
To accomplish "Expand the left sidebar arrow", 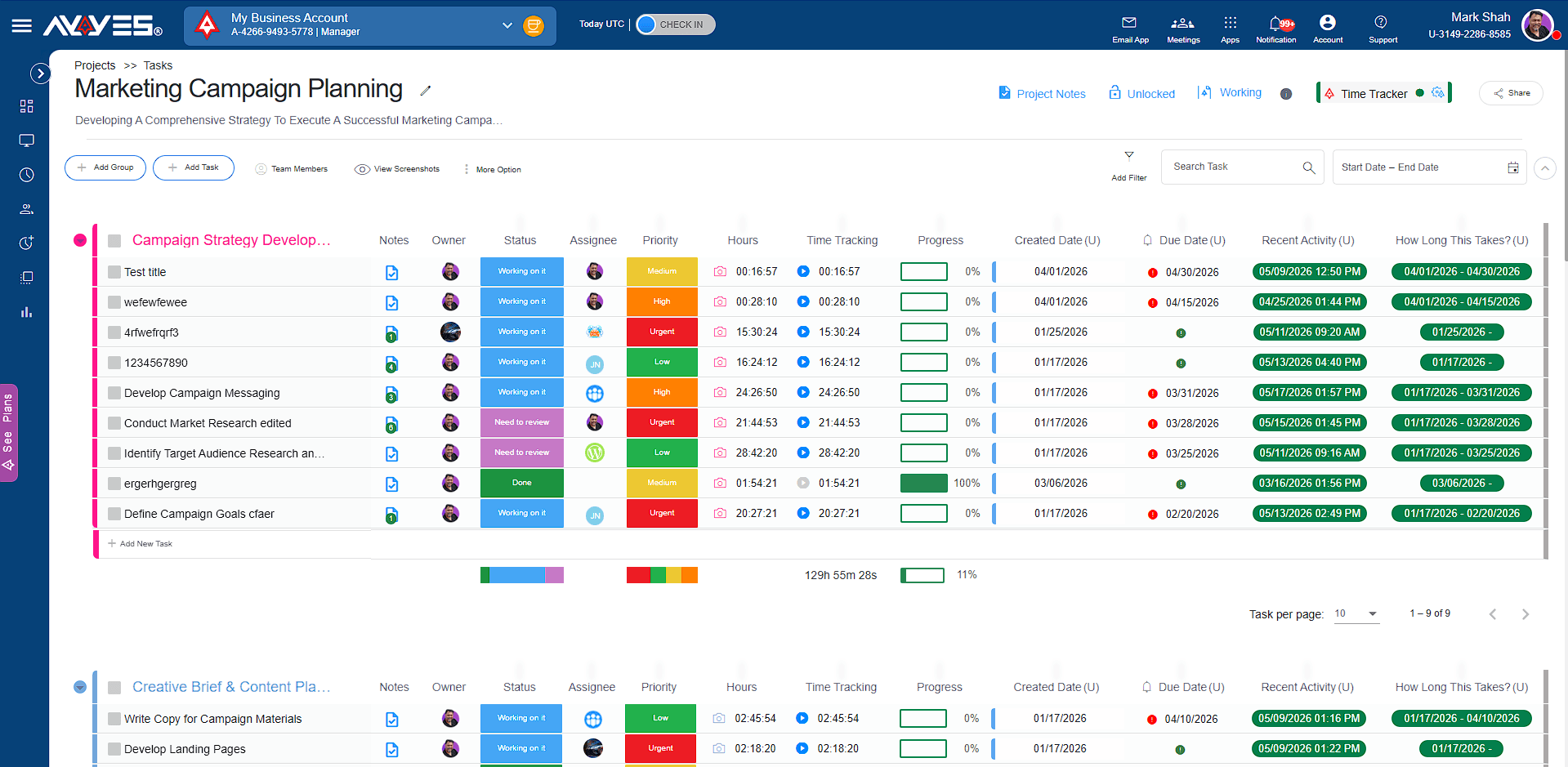I will coord(39,74).
